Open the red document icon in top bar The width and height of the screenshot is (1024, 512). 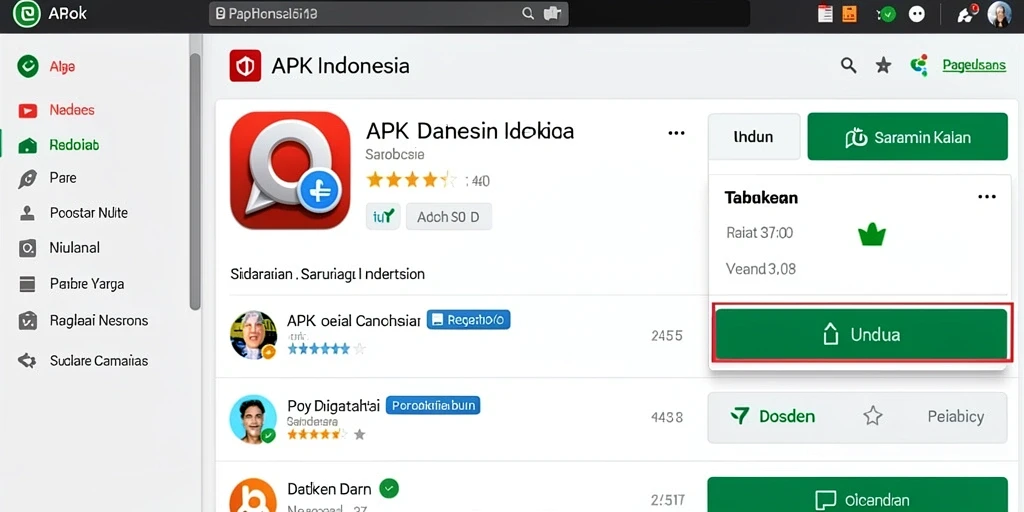(x=825, y=14)
